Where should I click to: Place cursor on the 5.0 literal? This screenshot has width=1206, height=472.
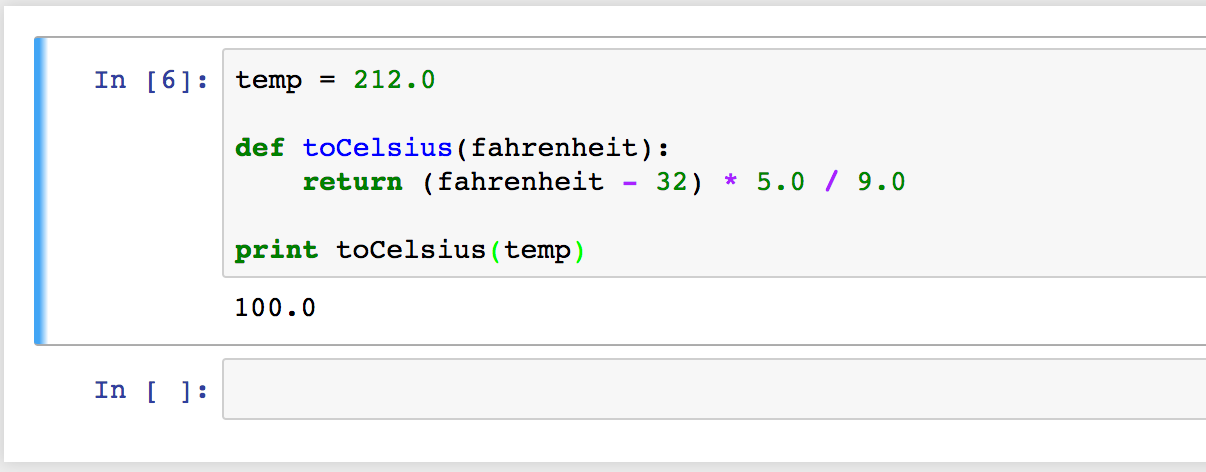click(780, 182)
